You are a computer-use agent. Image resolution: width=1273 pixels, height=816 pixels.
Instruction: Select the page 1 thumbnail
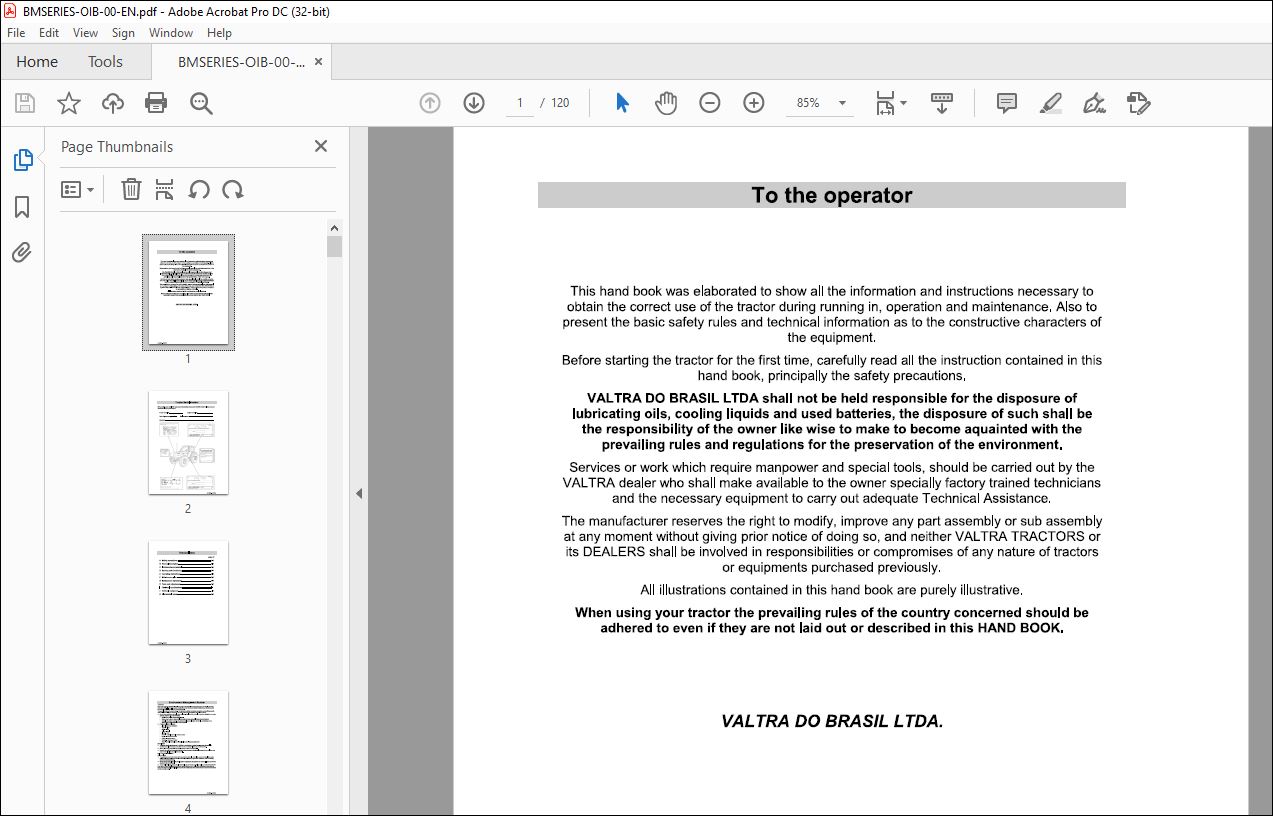(x=188, y=292)
